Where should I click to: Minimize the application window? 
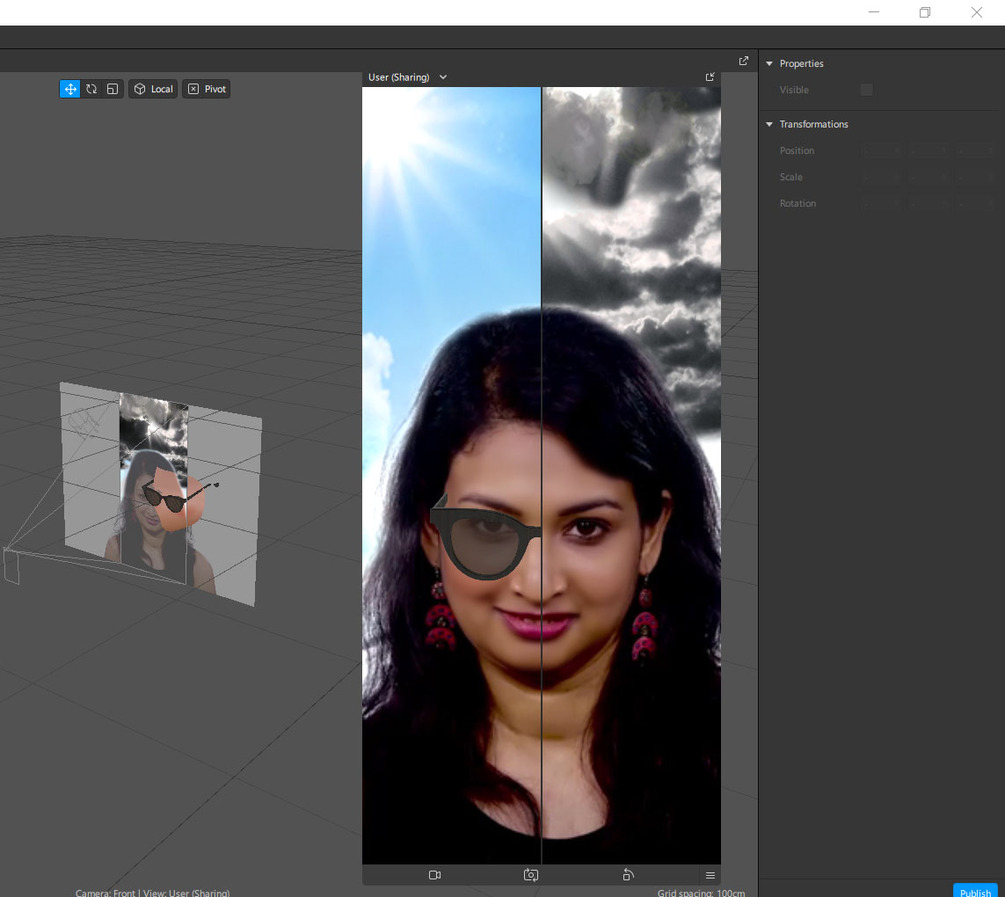[x=874, y=12]
